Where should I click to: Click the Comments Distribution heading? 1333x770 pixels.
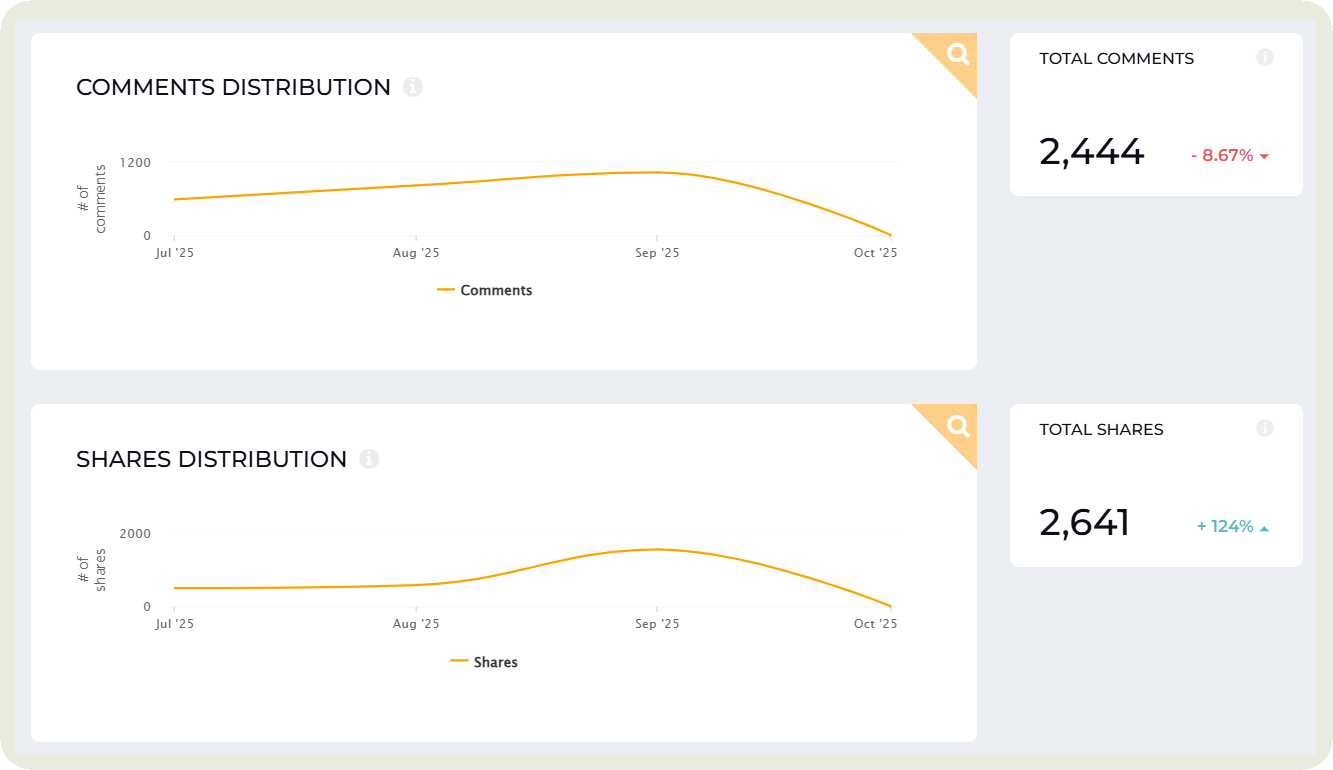(233, 87)
